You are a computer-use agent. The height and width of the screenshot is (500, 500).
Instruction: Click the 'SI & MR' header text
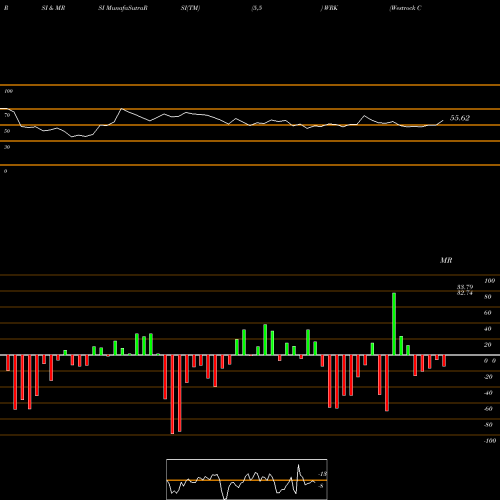point(53,8)
